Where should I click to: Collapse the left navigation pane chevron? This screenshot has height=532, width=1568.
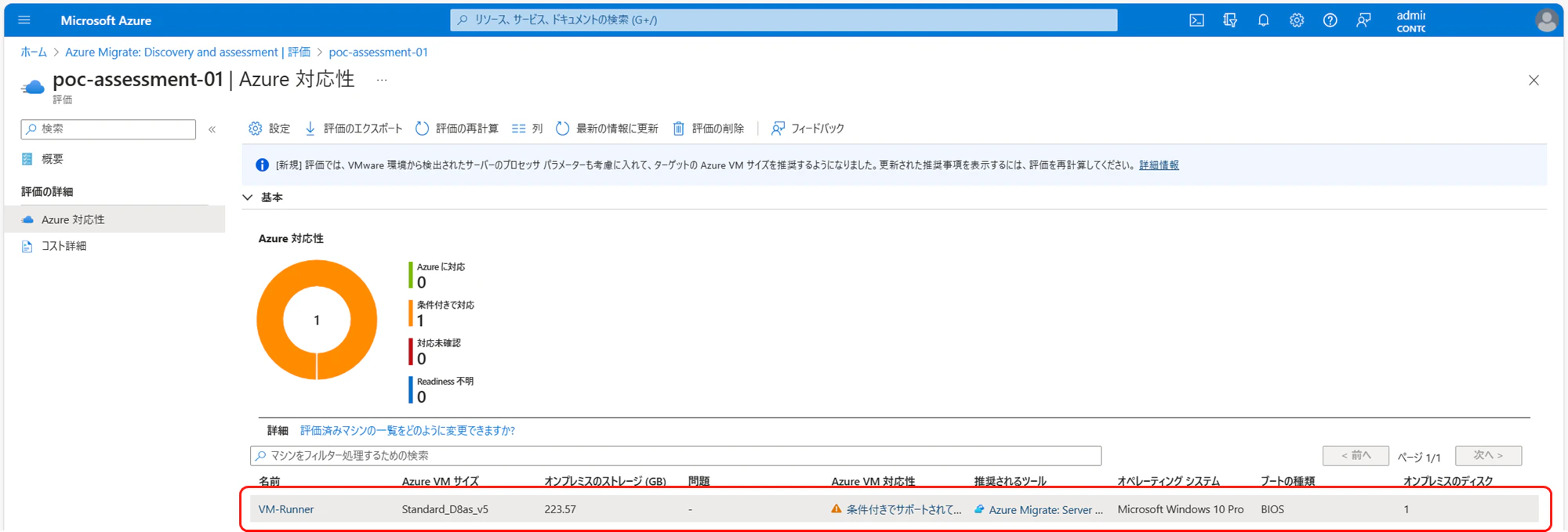tap(212, 129)
